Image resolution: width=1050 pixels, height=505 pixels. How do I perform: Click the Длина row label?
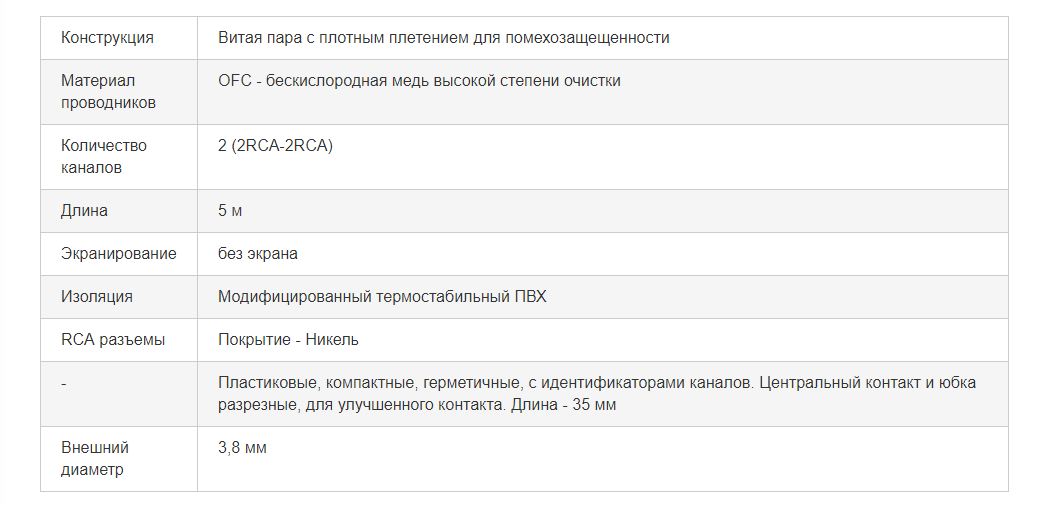pos(84,211)
